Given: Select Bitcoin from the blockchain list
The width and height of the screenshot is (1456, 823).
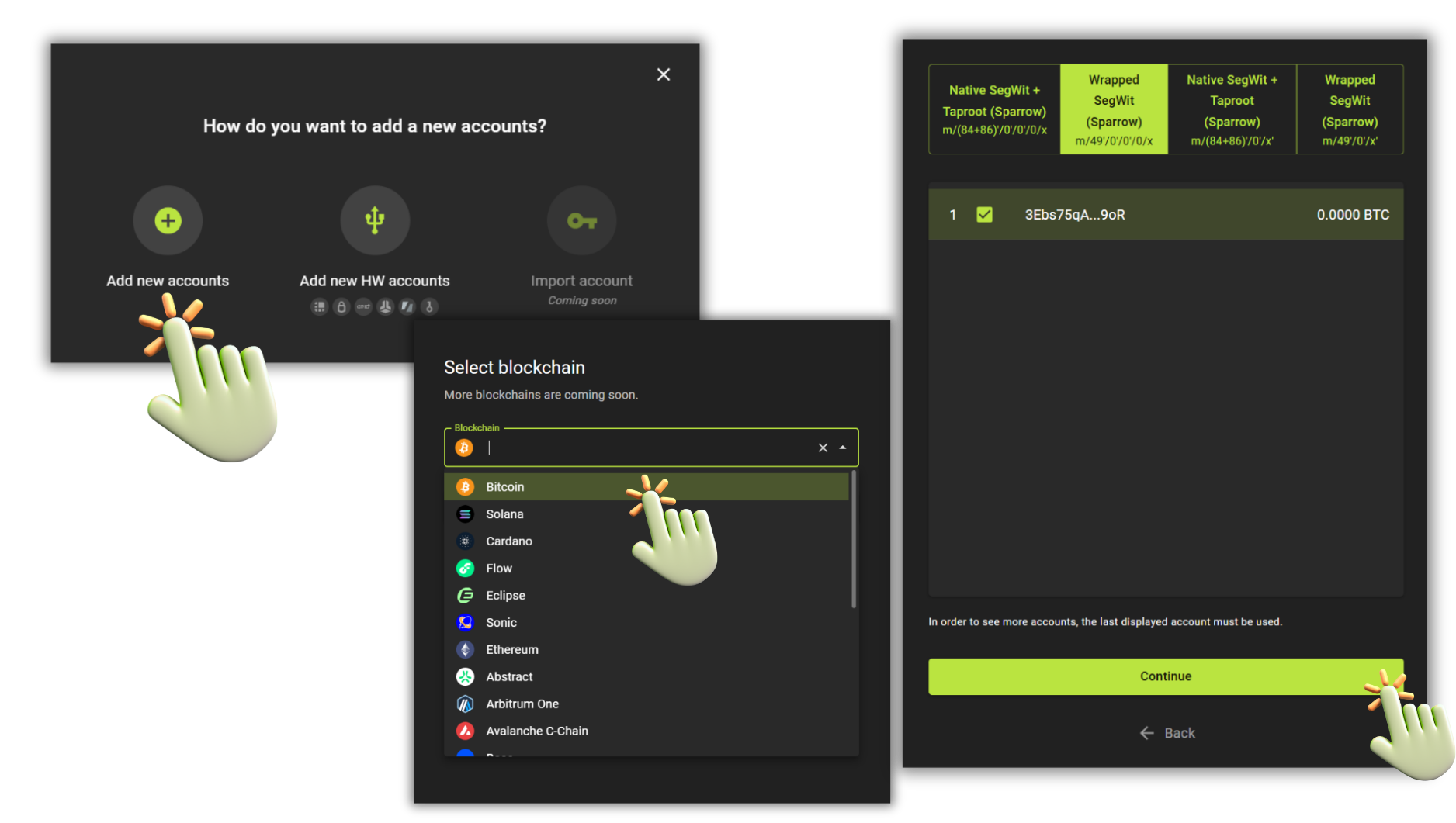Looking at the screenshot, I should click(x=647, y=486).
